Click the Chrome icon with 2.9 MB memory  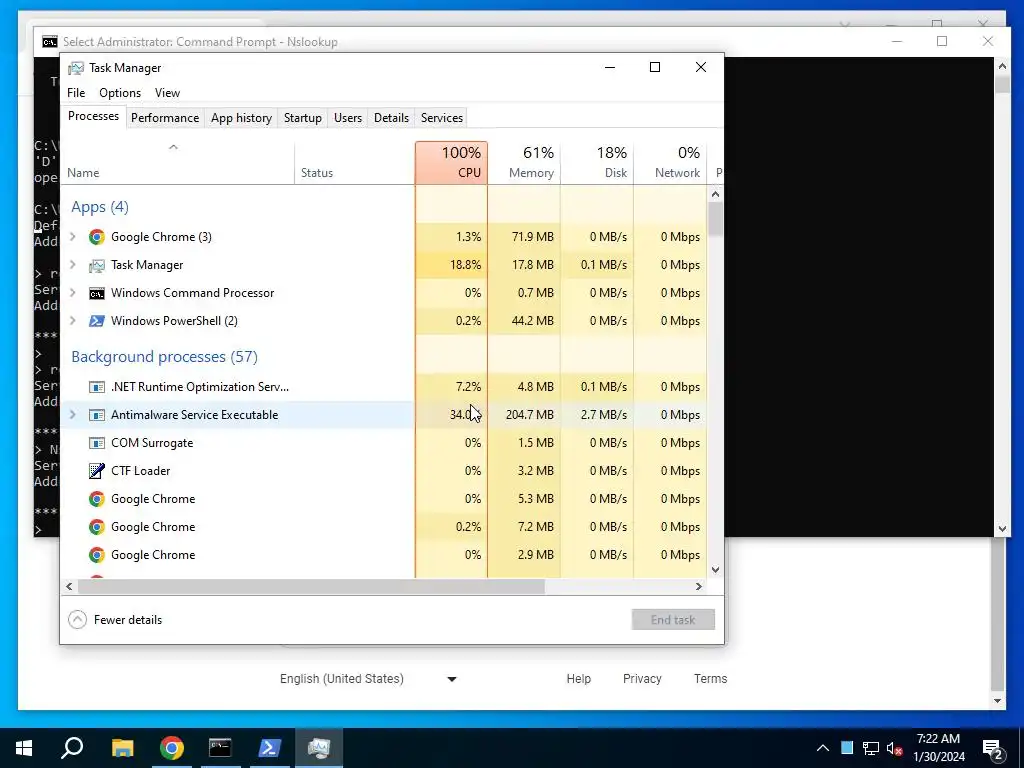pyautogui.click(x=97, y=555)
